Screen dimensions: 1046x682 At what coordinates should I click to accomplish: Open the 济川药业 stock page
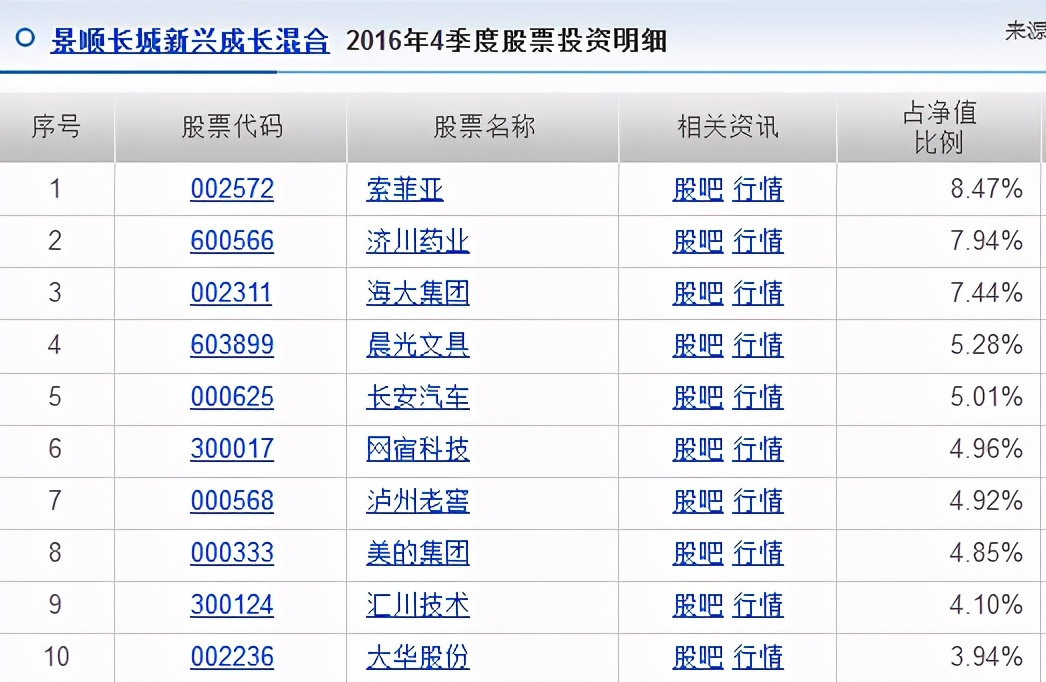[417, 241]
